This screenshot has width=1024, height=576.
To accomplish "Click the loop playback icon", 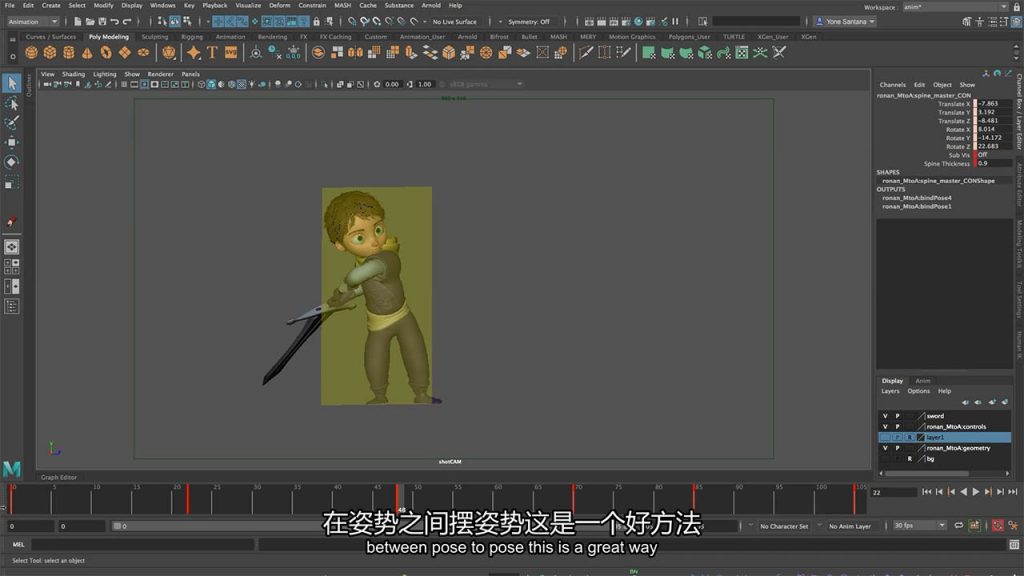I will [x=959, y=526].
